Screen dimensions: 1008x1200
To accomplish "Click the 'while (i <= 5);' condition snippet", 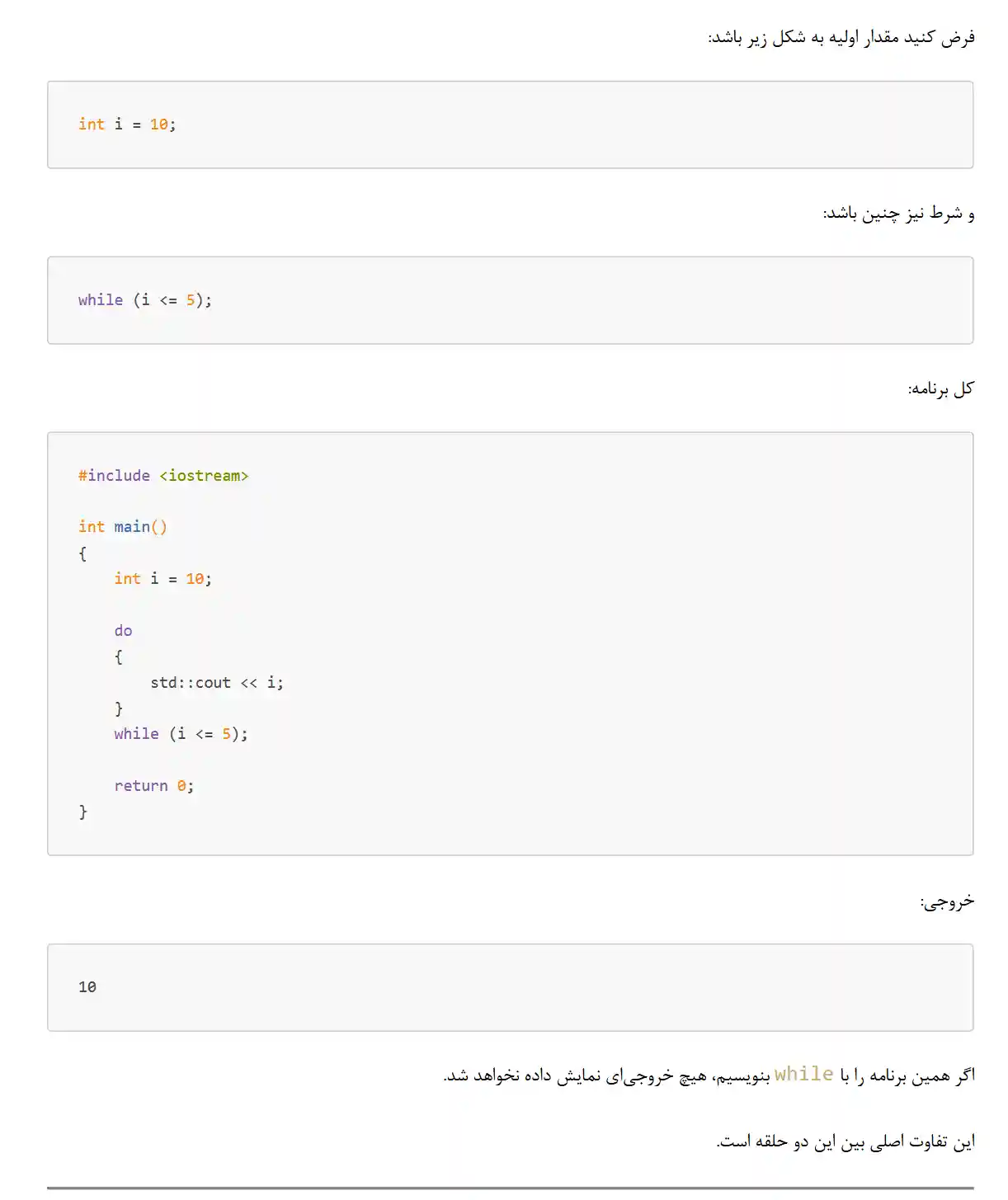I will [x=145, y=300].
